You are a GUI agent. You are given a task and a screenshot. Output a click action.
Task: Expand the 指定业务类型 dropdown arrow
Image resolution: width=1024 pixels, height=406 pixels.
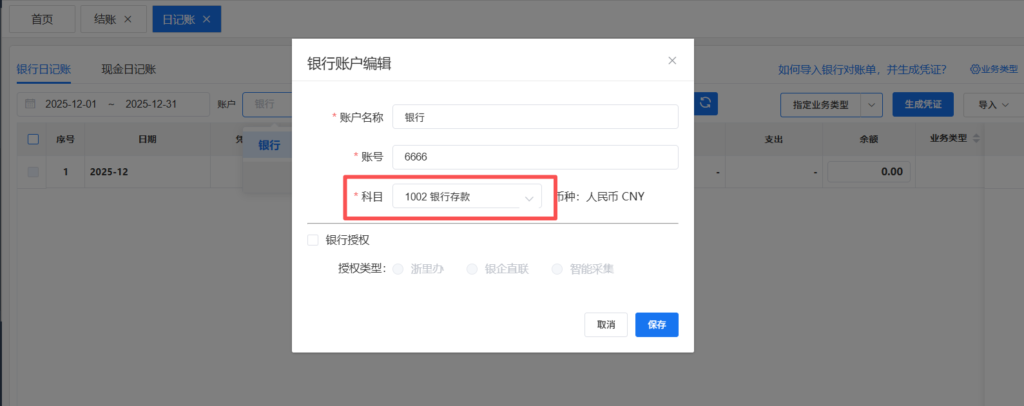point(871,104)
